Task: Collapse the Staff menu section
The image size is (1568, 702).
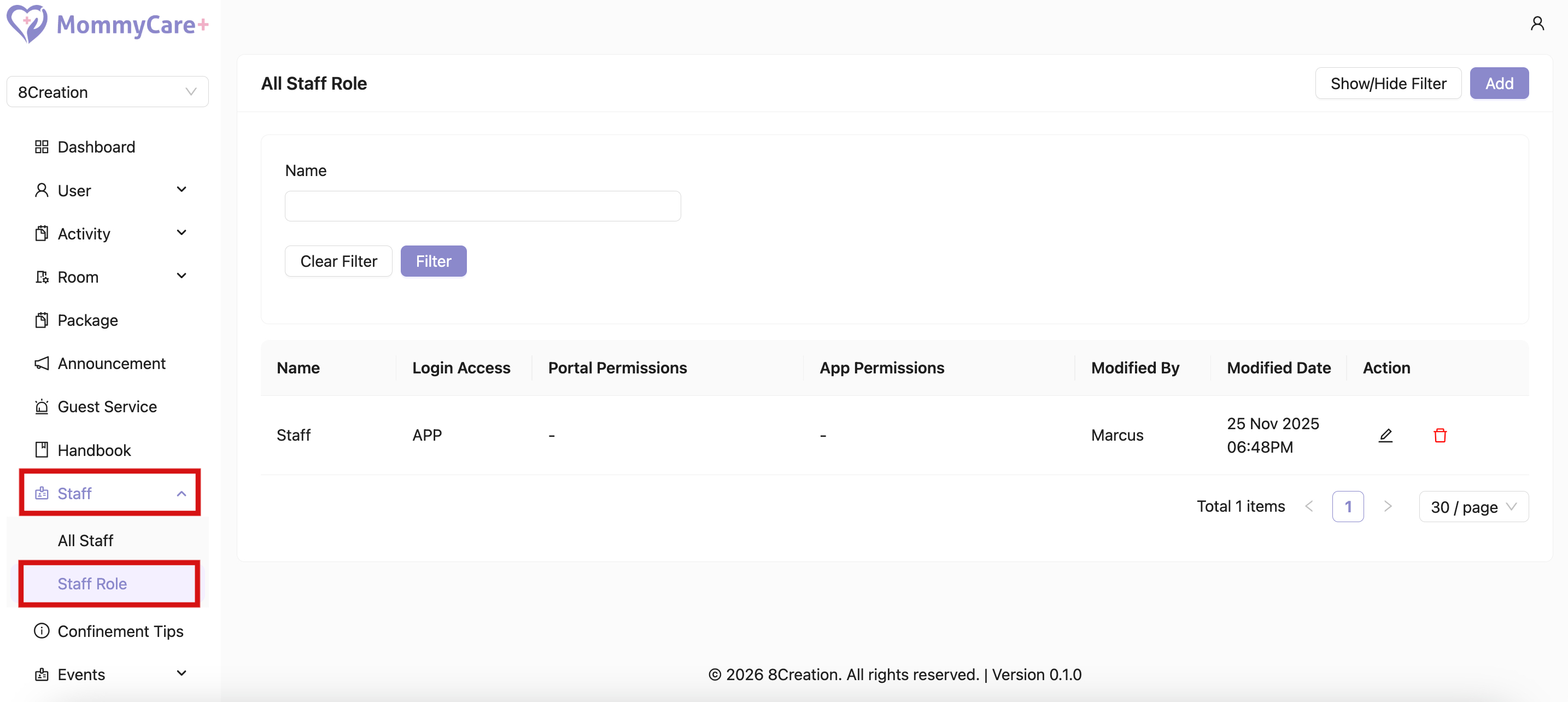Action: [x=181, y=493]
